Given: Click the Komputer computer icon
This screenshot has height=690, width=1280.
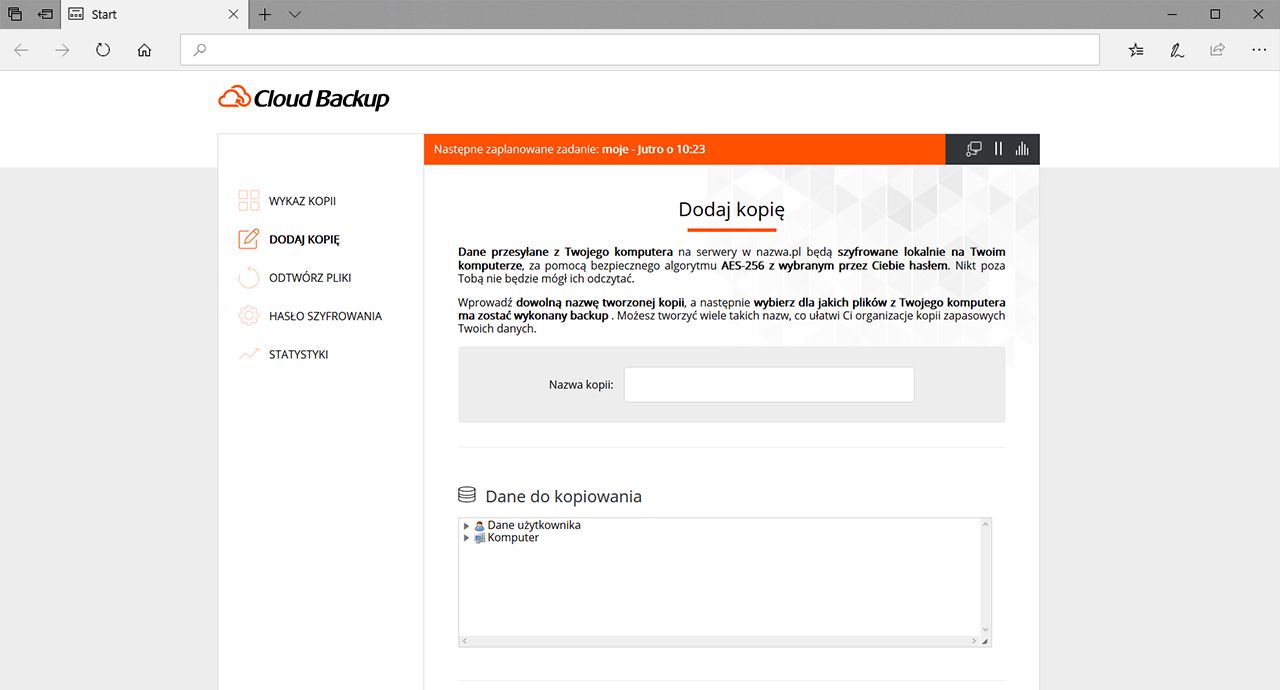Looking at the screenshot, I should (479, 538).
